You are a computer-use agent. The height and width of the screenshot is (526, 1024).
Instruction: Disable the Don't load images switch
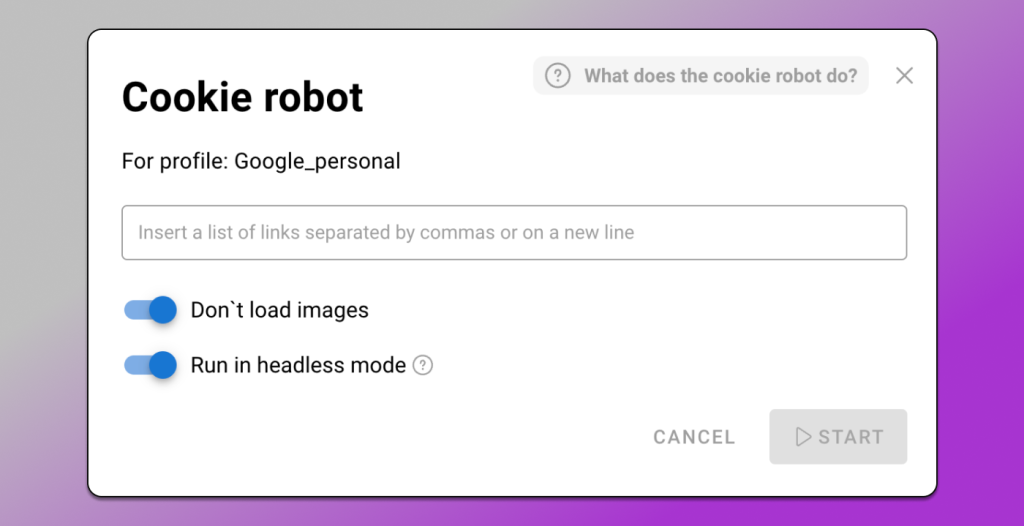click(x=150, y=310)
